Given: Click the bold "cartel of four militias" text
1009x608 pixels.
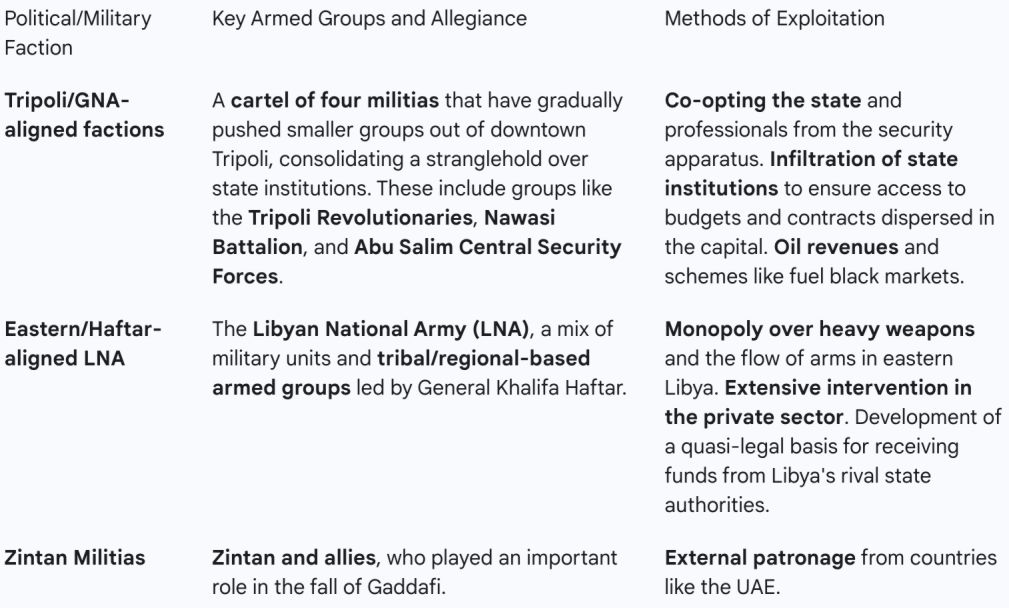Looking at the screenshot, I should point(335,101).
